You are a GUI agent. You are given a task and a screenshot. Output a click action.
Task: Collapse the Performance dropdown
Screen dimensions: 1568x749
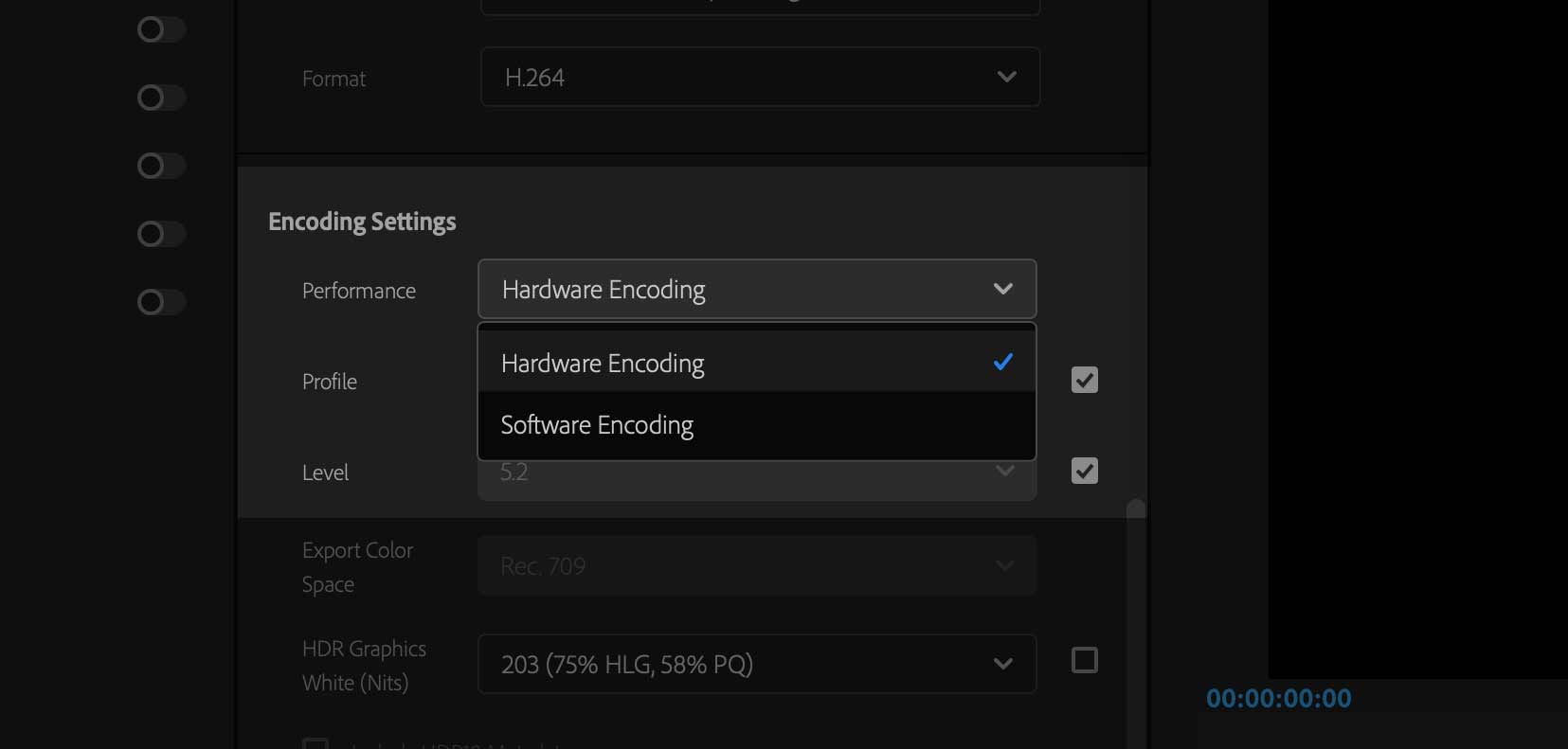tap(1003, 289)
